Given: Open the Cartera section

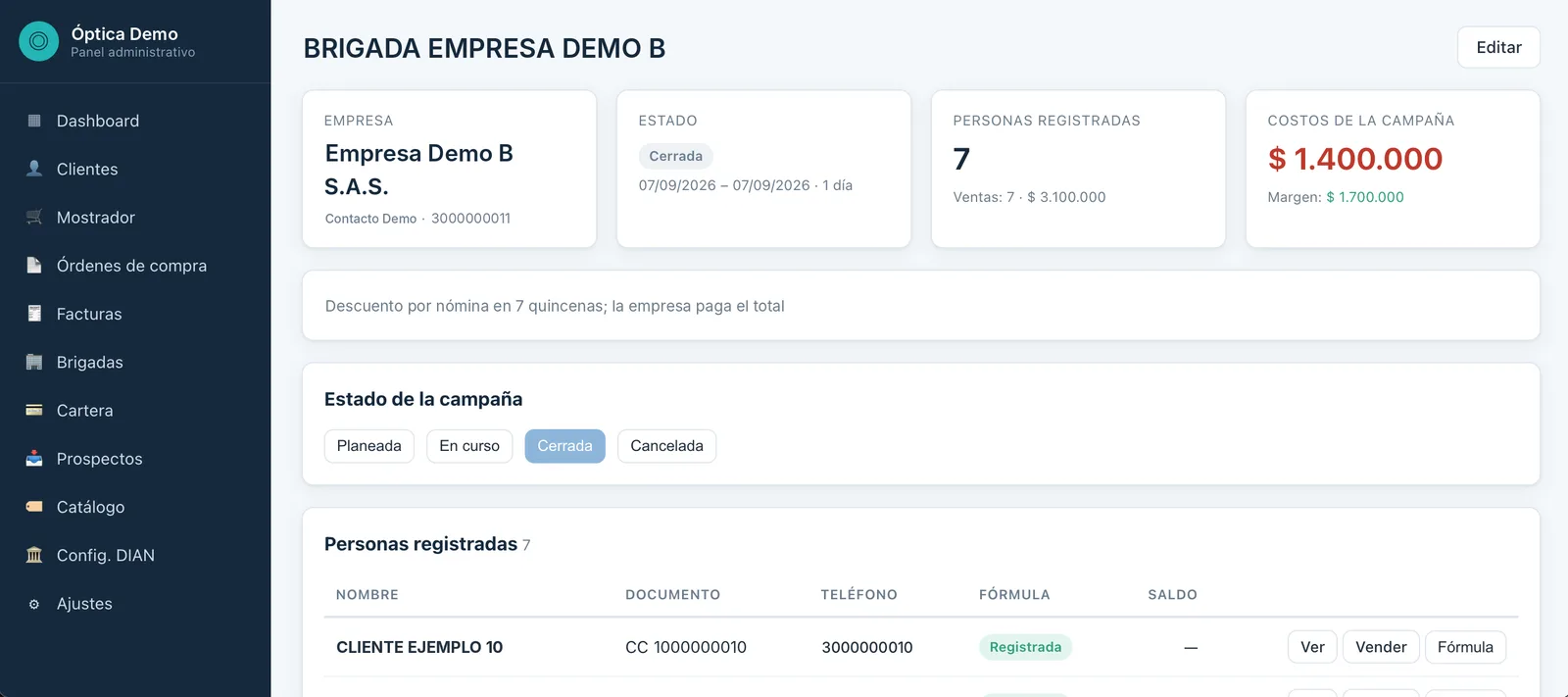Looking at the screenshot, I should click(135, 410).
